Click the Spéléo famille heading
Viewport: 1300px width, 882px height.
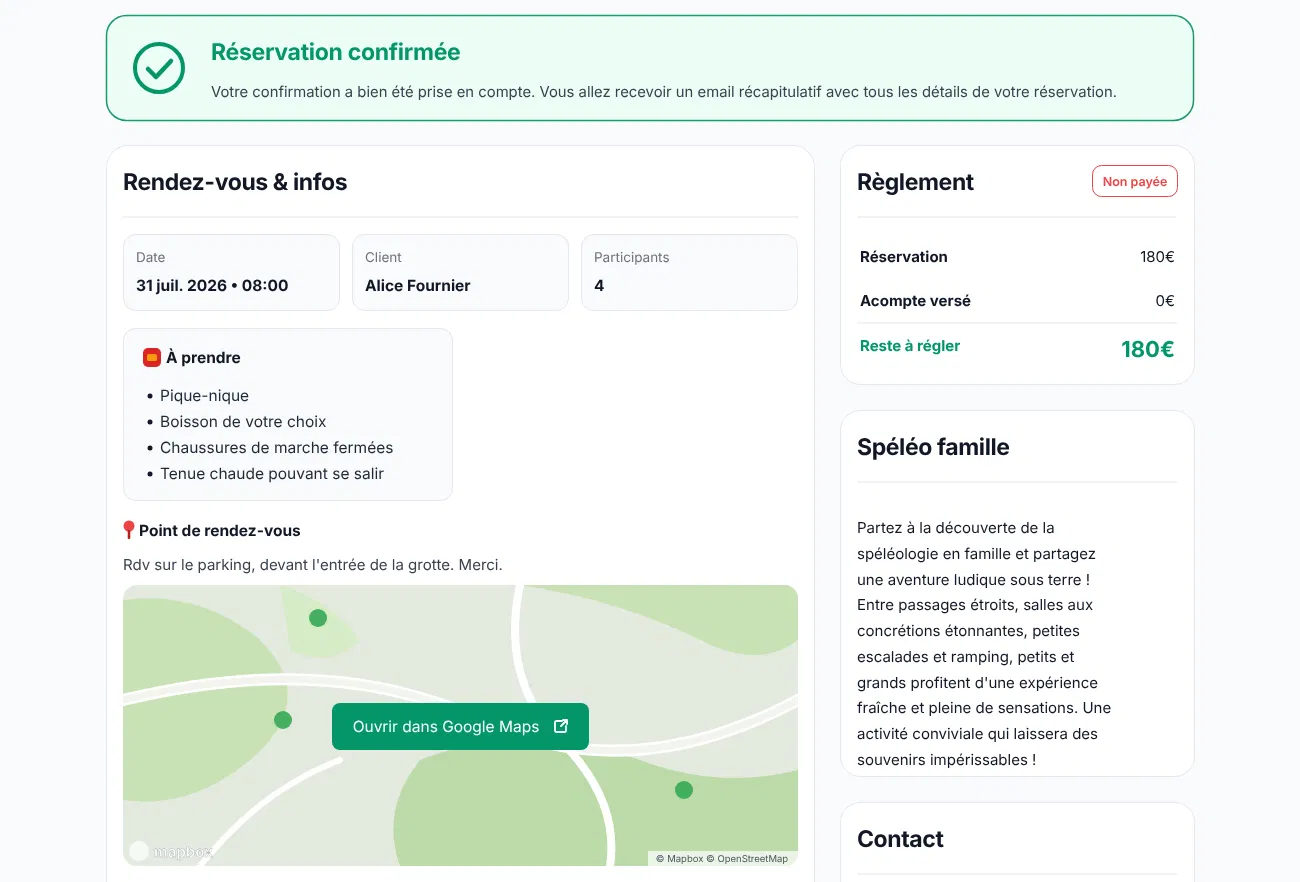coord(933,447)
